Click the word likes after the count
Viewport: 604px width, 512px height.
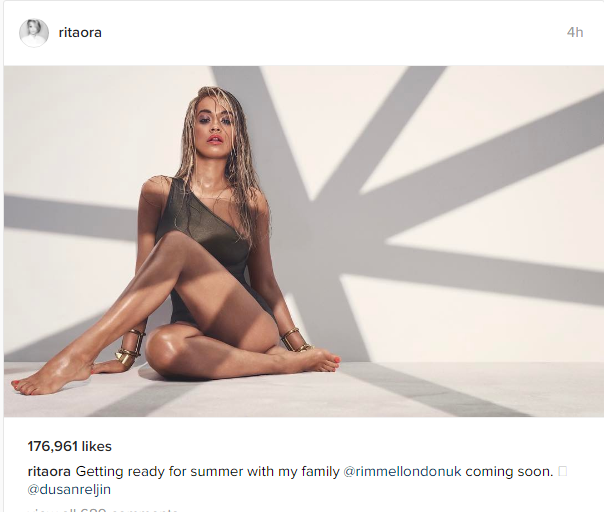coord(97,447)
